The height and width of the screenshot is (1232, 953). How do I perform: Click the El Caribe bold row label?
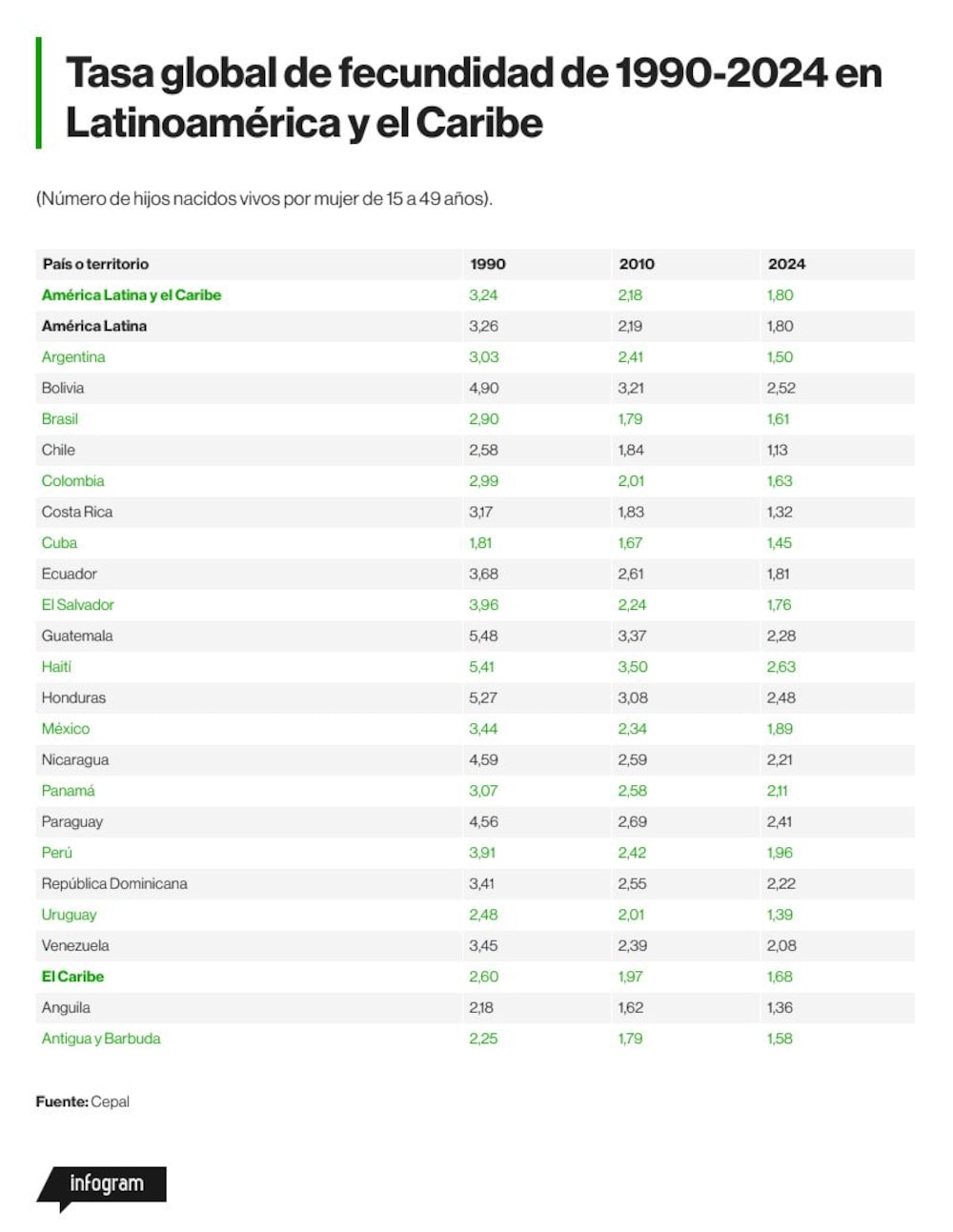point(72,977)
